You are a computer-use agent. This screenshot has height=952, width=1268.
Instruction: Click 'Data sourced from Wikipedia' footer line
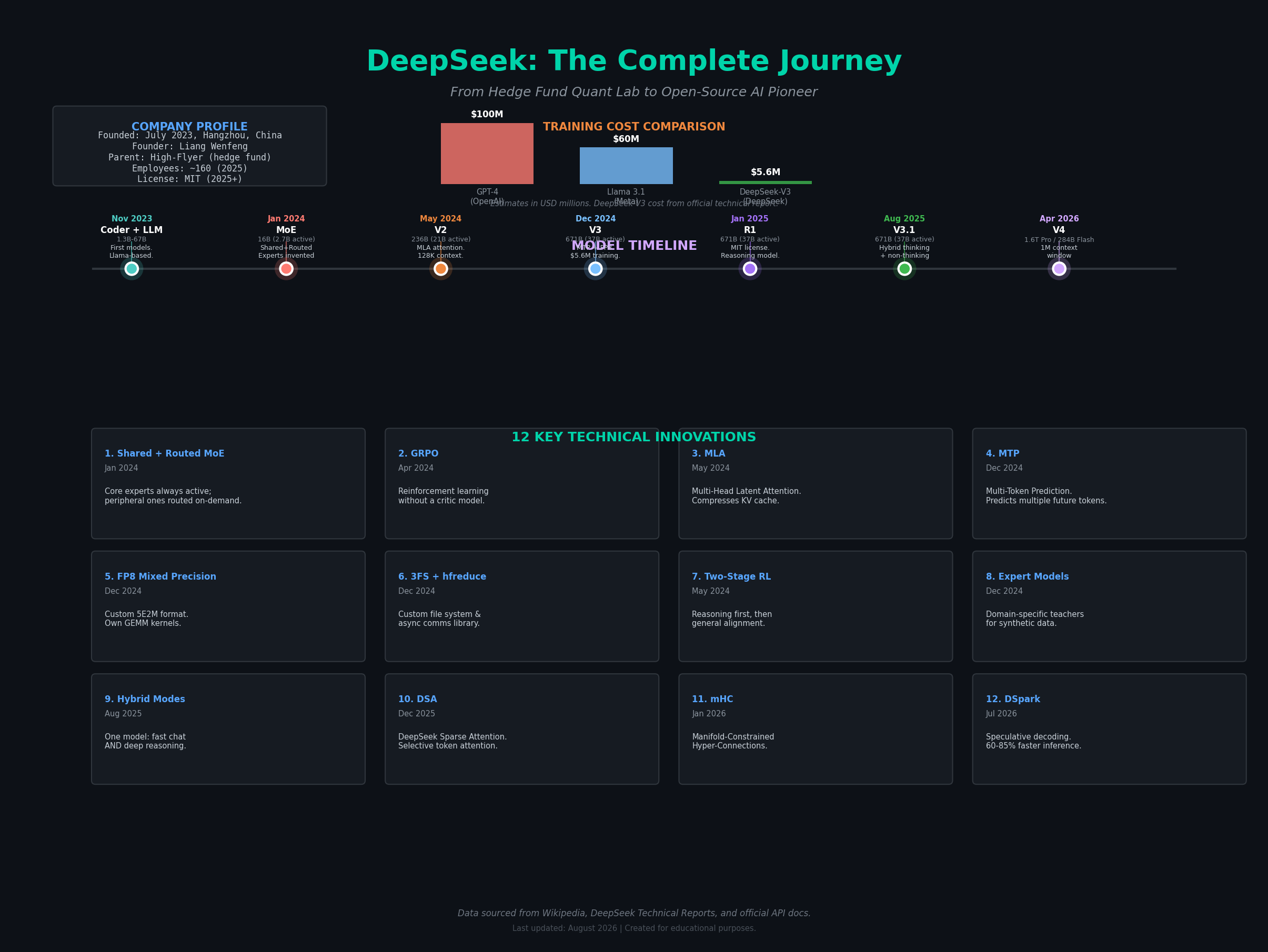pyautogui.click(x=634, y=913)
